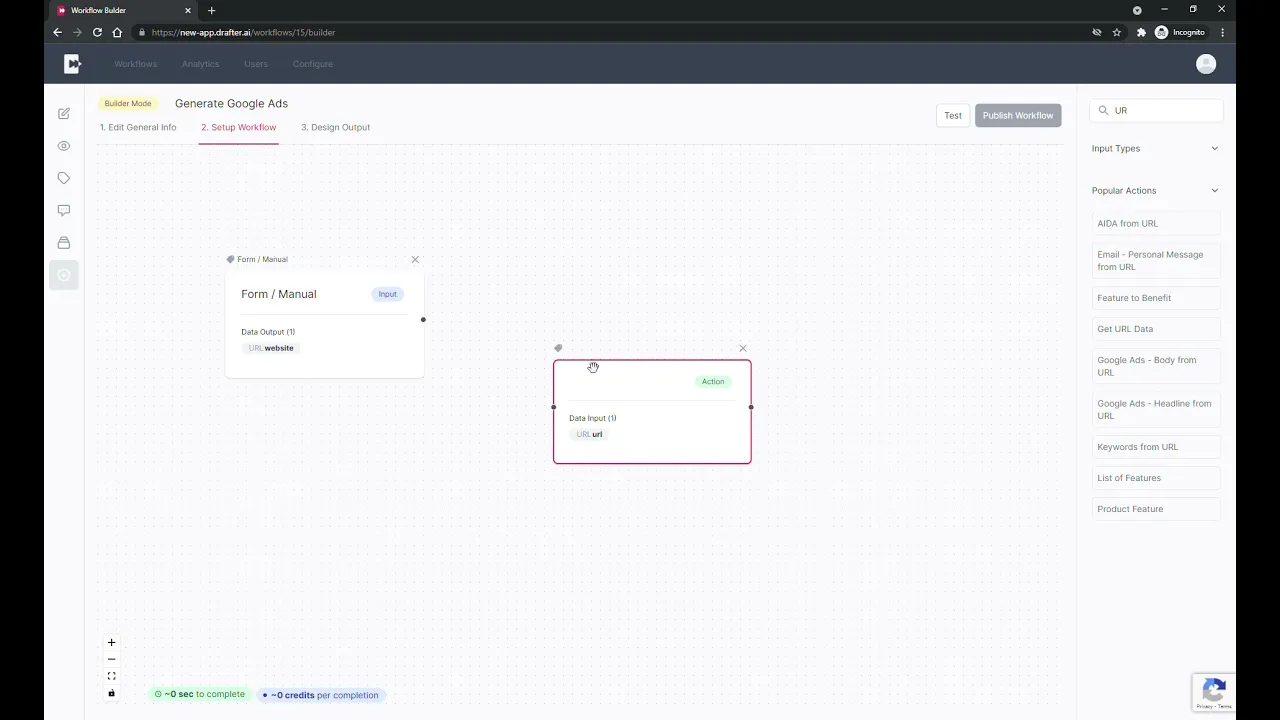
Task: Switch to 1. Edit General Info tab
Action: click(x=138, y=127)
